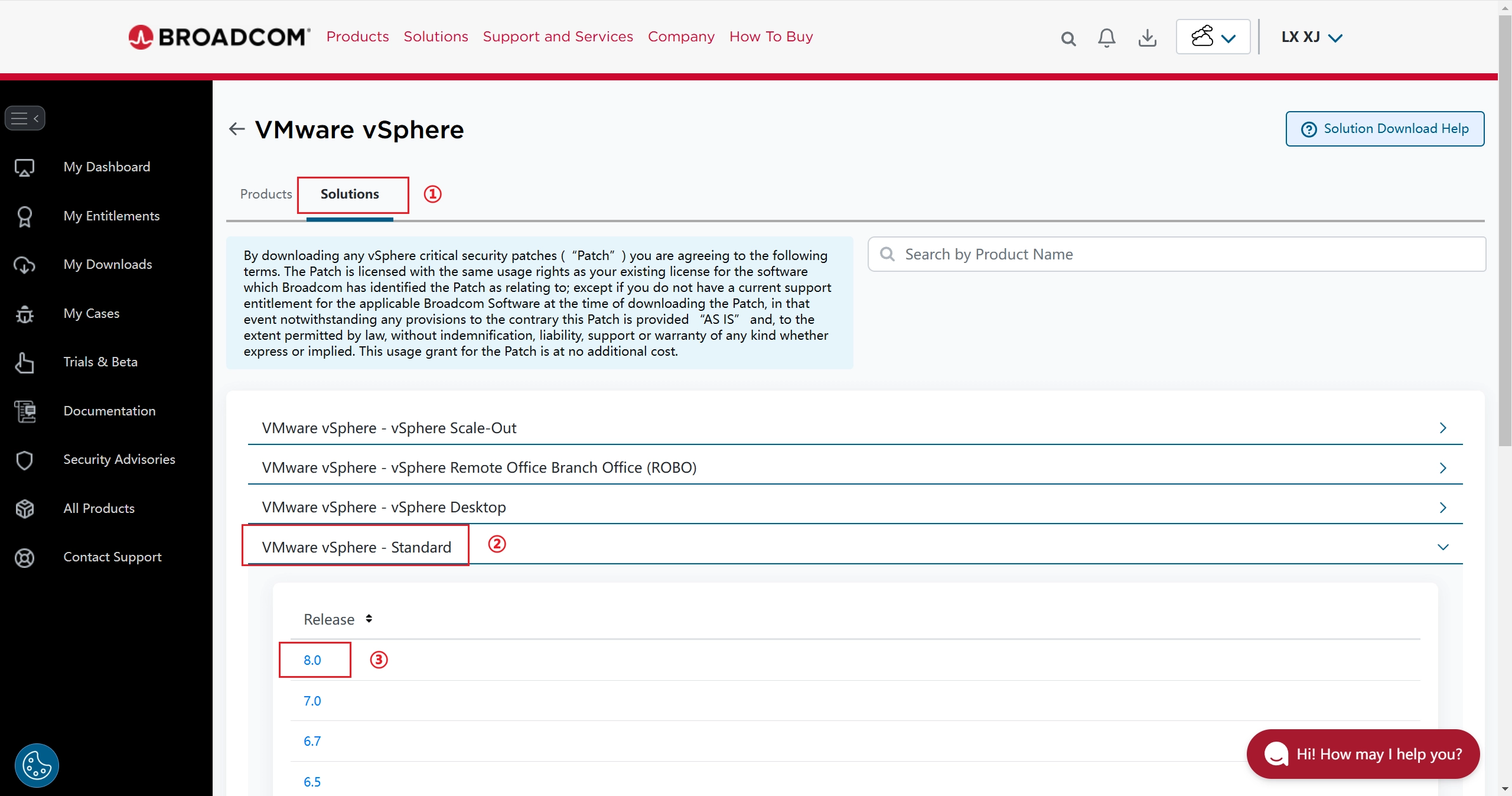Click the My Downloads cloud icon
Screen dimensions: 1512x796
coord(24,265)
